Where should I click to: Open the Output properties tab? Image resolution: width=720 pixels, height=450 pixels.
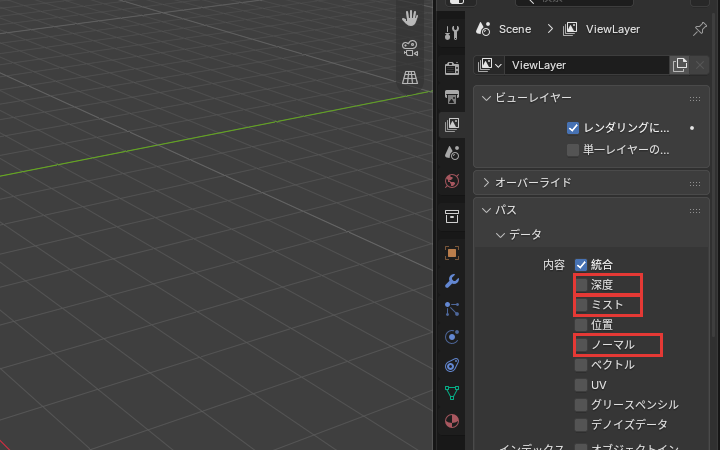tap(452, 96)
